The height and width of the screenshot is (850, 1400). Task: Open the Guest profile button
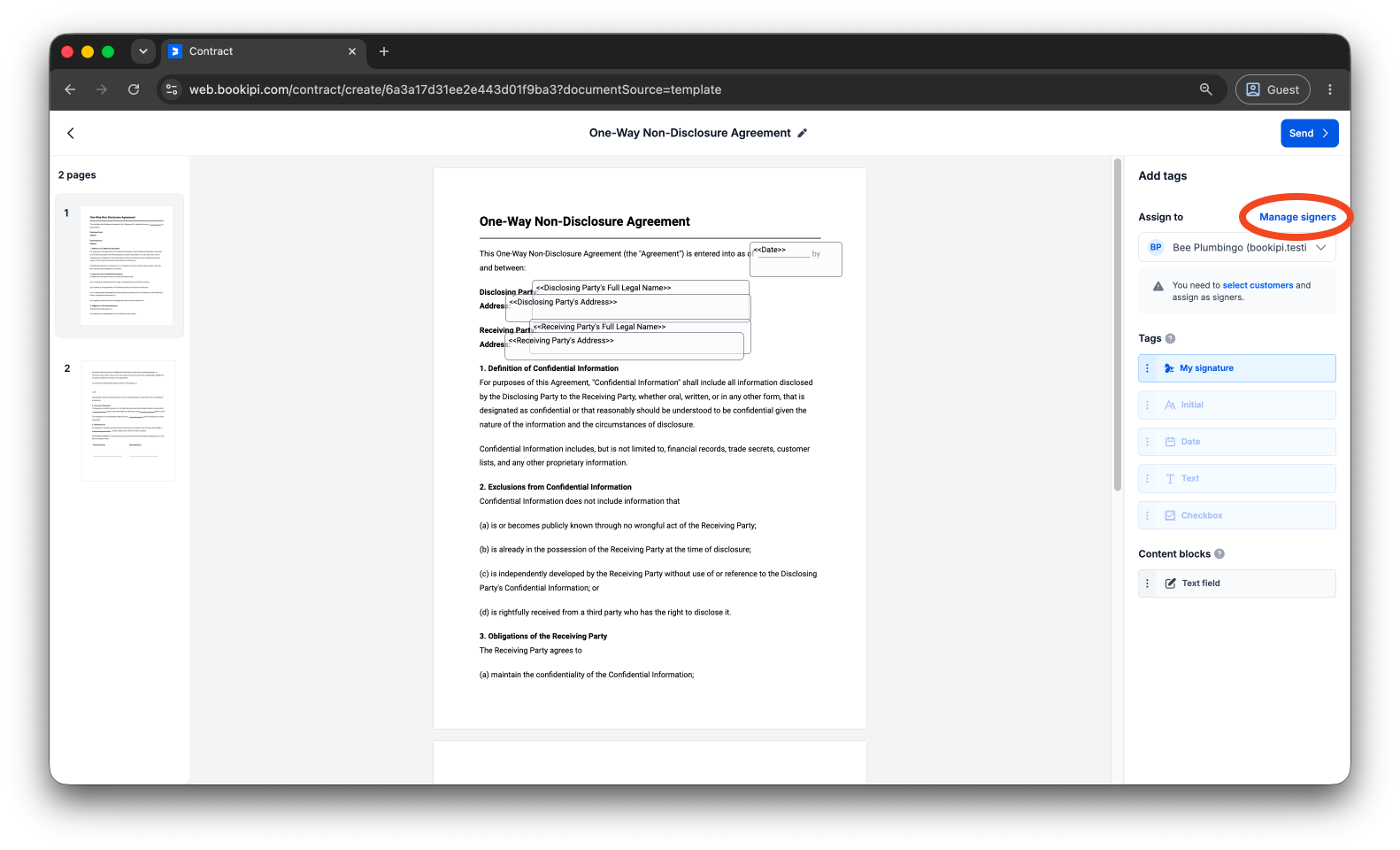coord(1273,89)
